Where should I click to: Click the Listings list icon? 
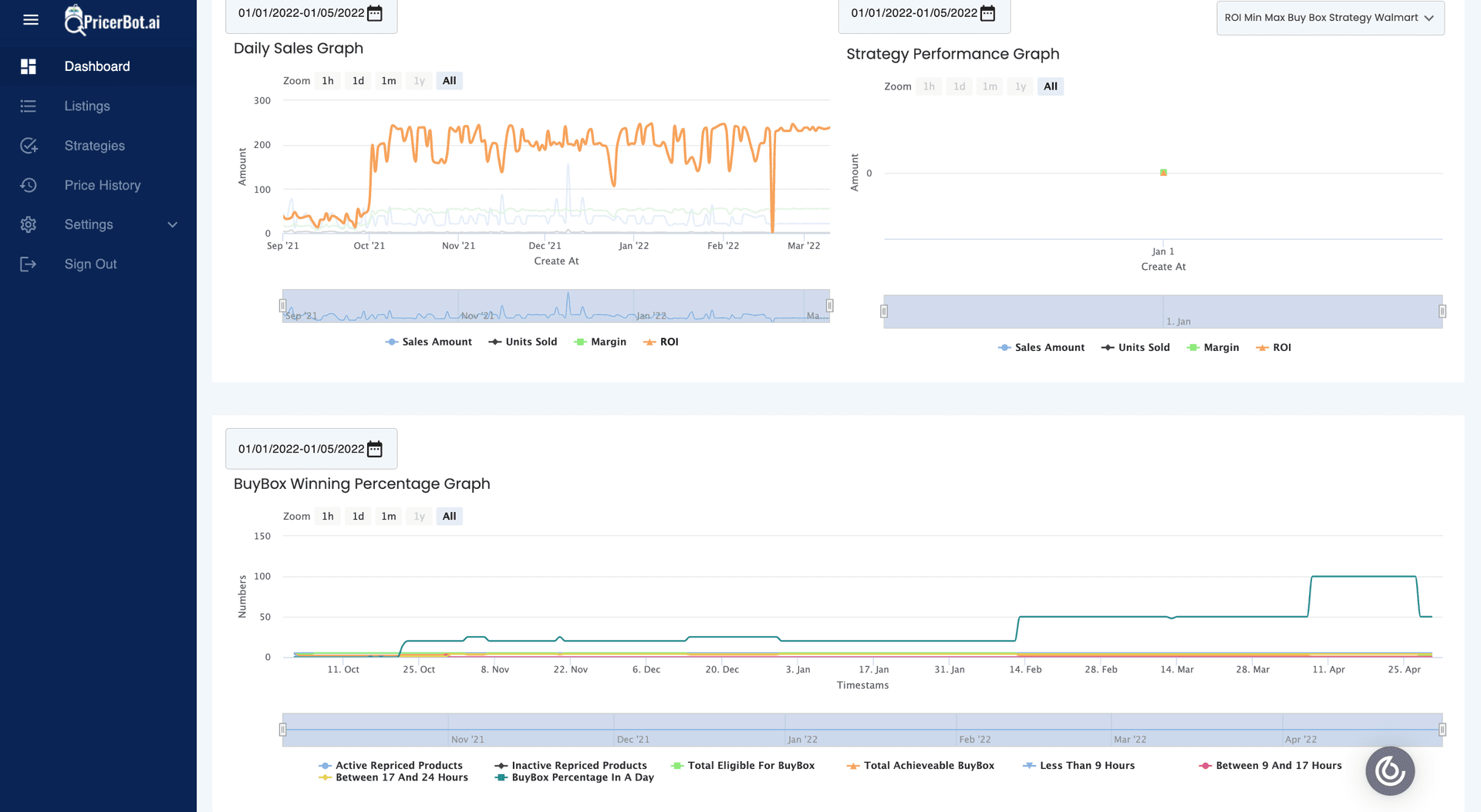[x=29, y=106]
